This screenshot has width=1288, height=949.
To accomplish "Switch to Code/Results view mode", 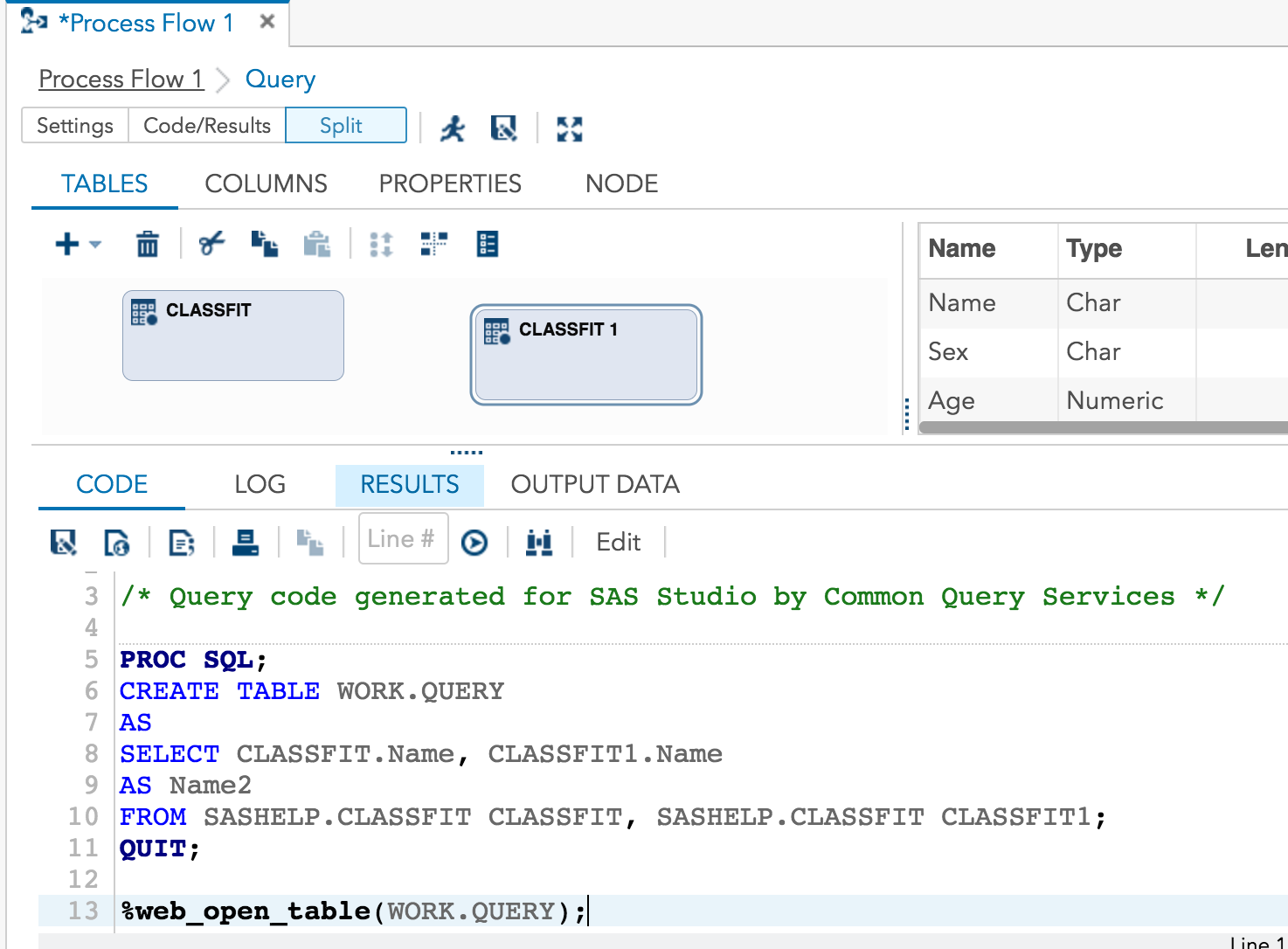I will pos(207,125).
